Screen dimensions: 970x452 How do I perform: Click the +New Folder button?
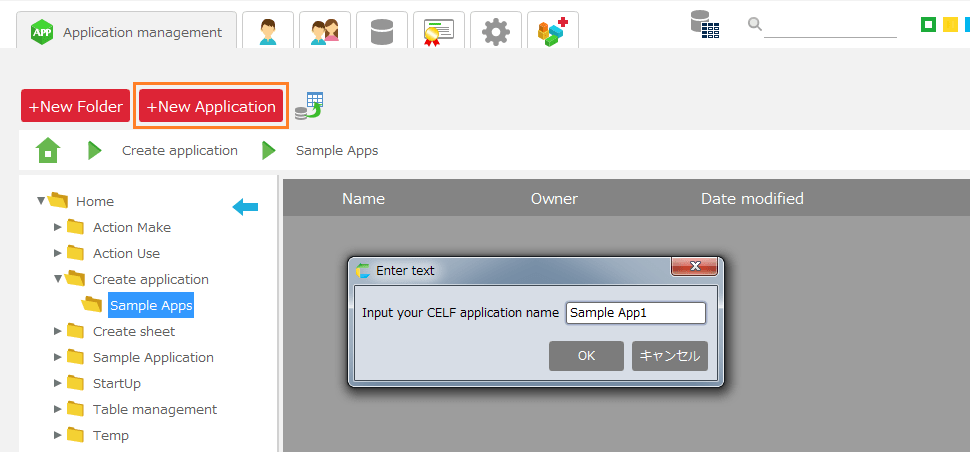point(76,107)
